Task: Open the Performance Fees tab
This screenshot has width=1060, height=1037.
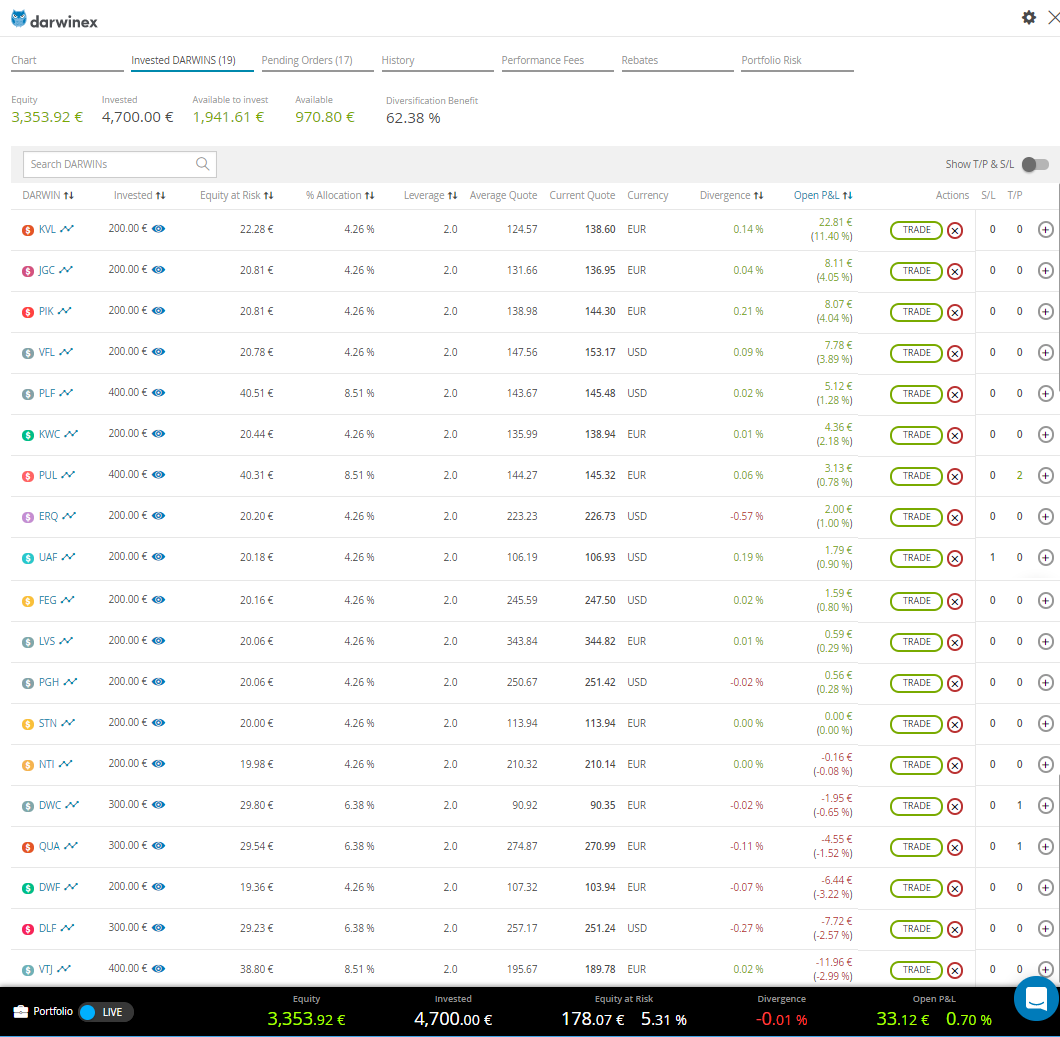Action: (x=557, y=60)
